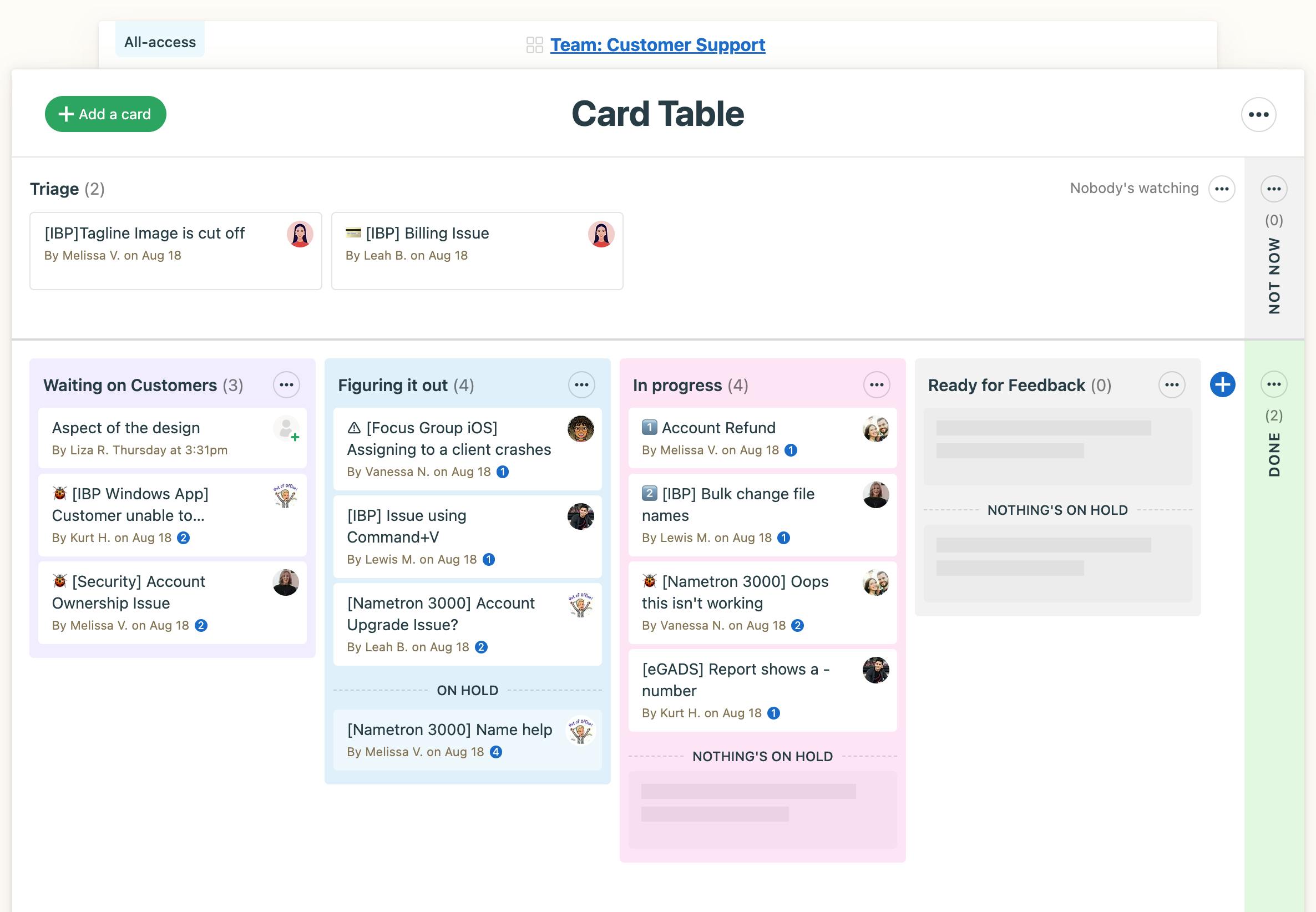The height and width of the screenshot is (912, 1316).
Task: Open the Team: Customer Support link
Action: (657, 45)
